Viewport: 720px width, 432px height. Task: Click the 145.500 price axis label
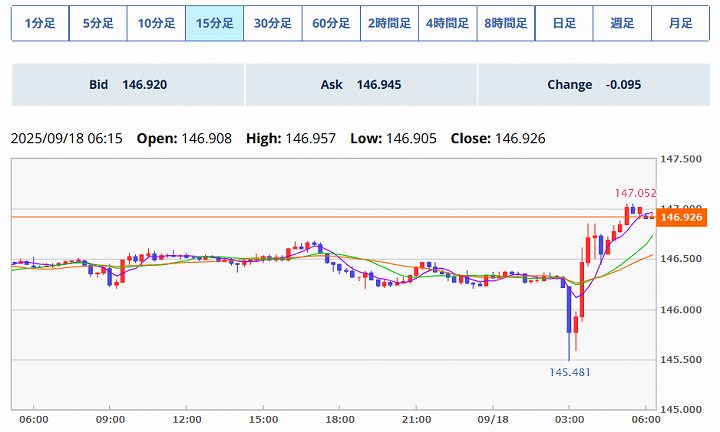point(681,359)
